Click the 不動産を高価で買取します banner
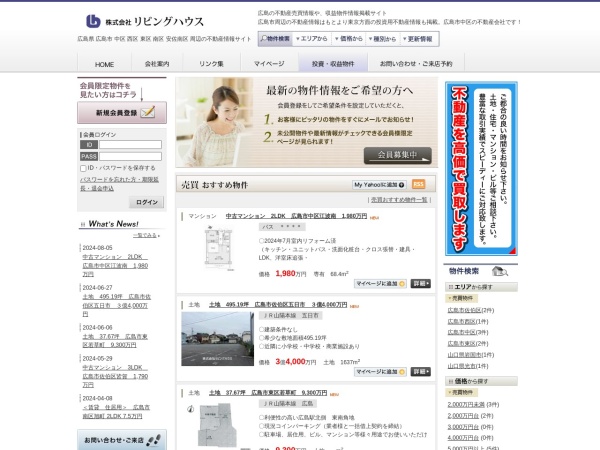 click(481, 169)
